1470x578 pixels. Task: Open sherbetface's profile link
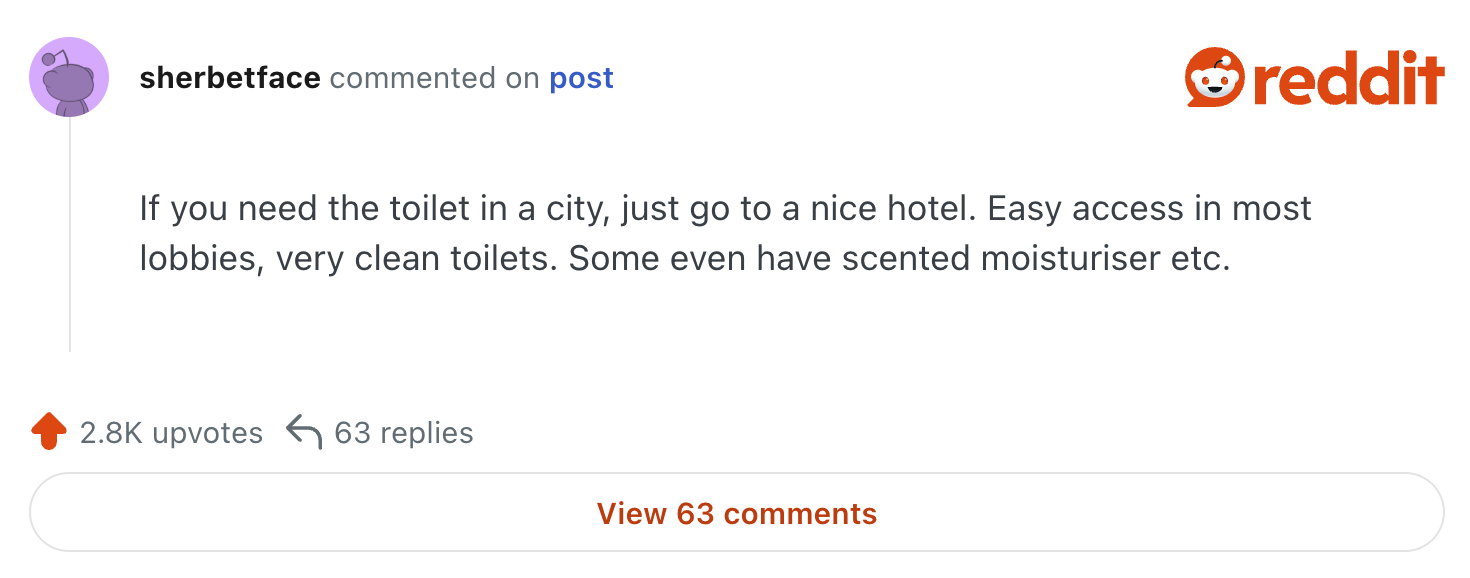(x=229, y=77)
